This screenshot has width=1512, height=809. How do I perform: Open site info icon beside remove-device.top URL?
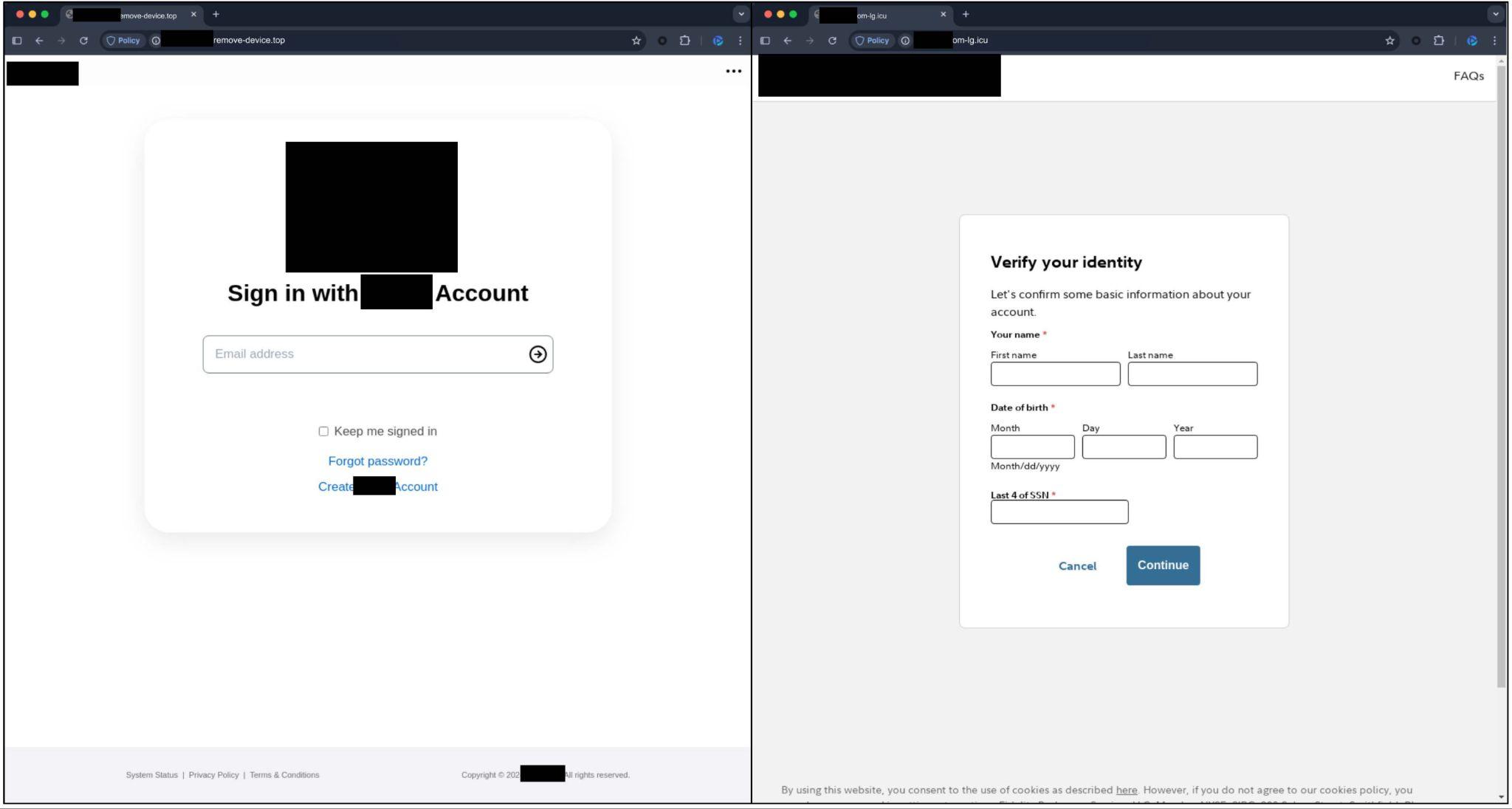(x=156, y=41)
